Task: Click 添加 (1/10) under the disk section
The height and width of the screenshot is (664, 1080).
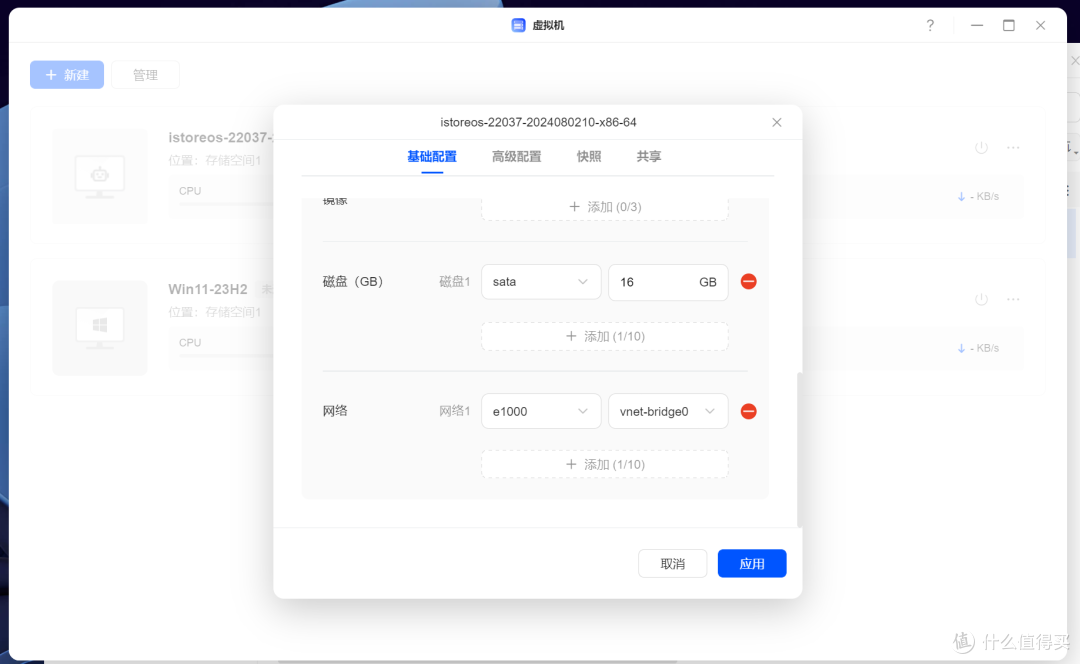Action: click(605, 336)
